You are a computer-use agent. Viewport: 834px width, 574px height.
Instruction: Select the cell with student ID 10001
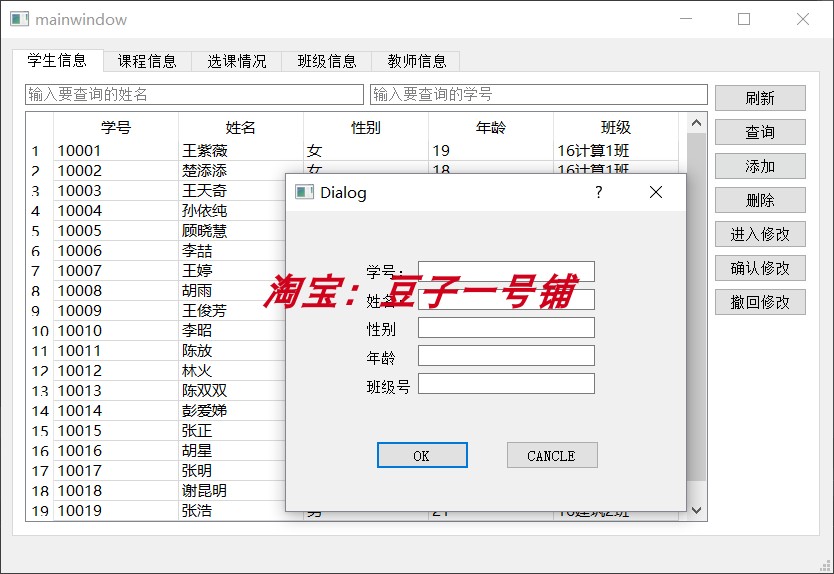coord(116,151)
